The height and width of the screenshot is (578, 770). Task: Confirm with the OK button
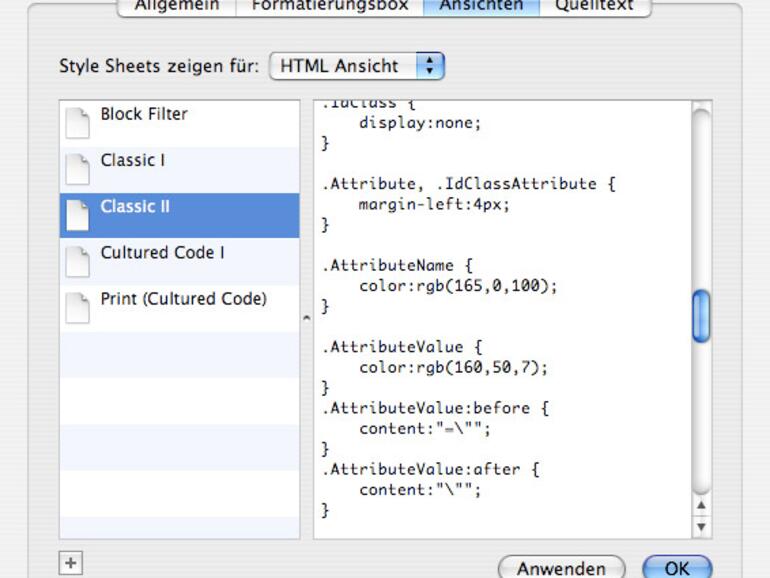pyautogui.click(x=677, y=568)
